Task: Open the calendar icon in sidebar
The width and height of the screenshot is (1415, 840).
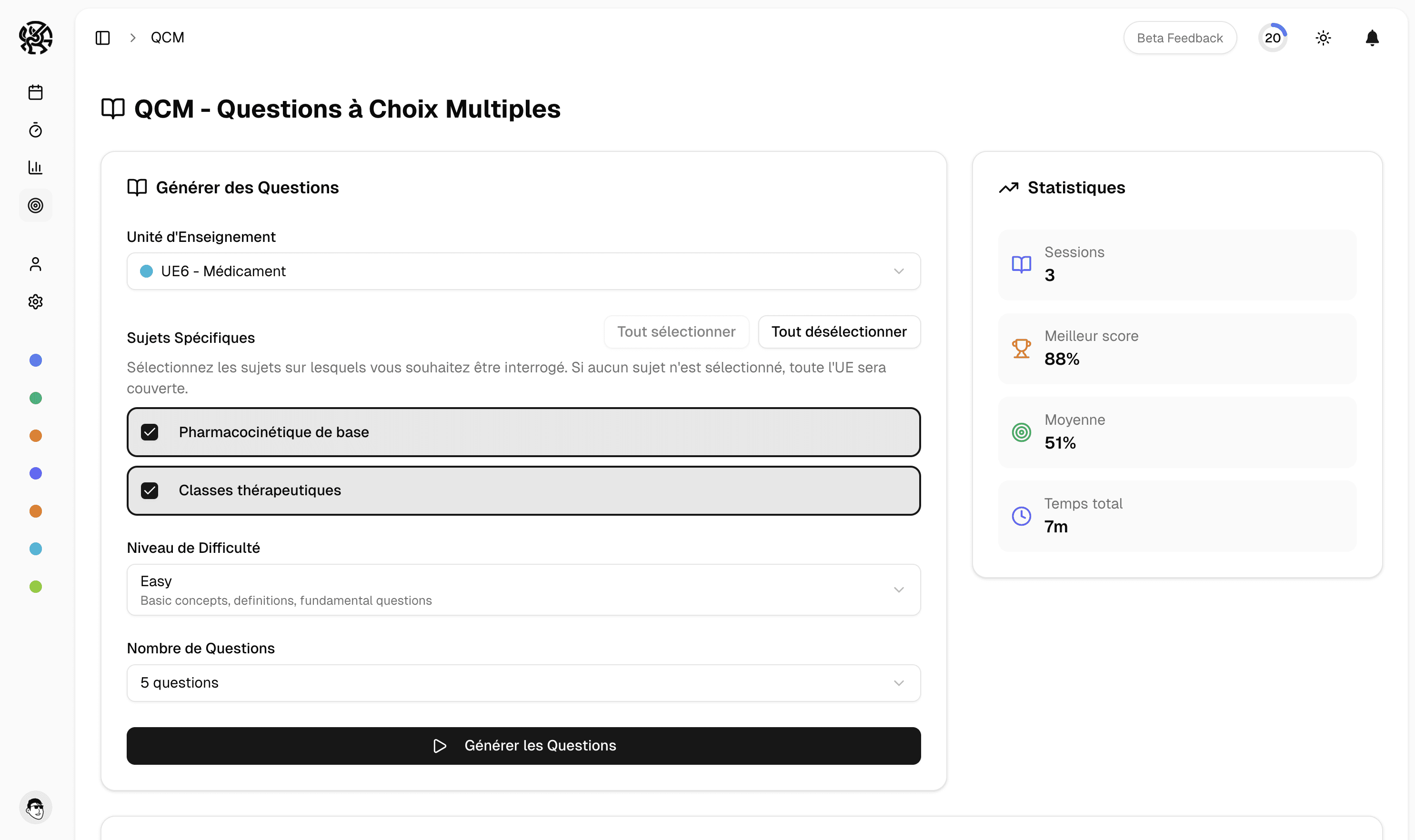Action: [x=35, y=92]
